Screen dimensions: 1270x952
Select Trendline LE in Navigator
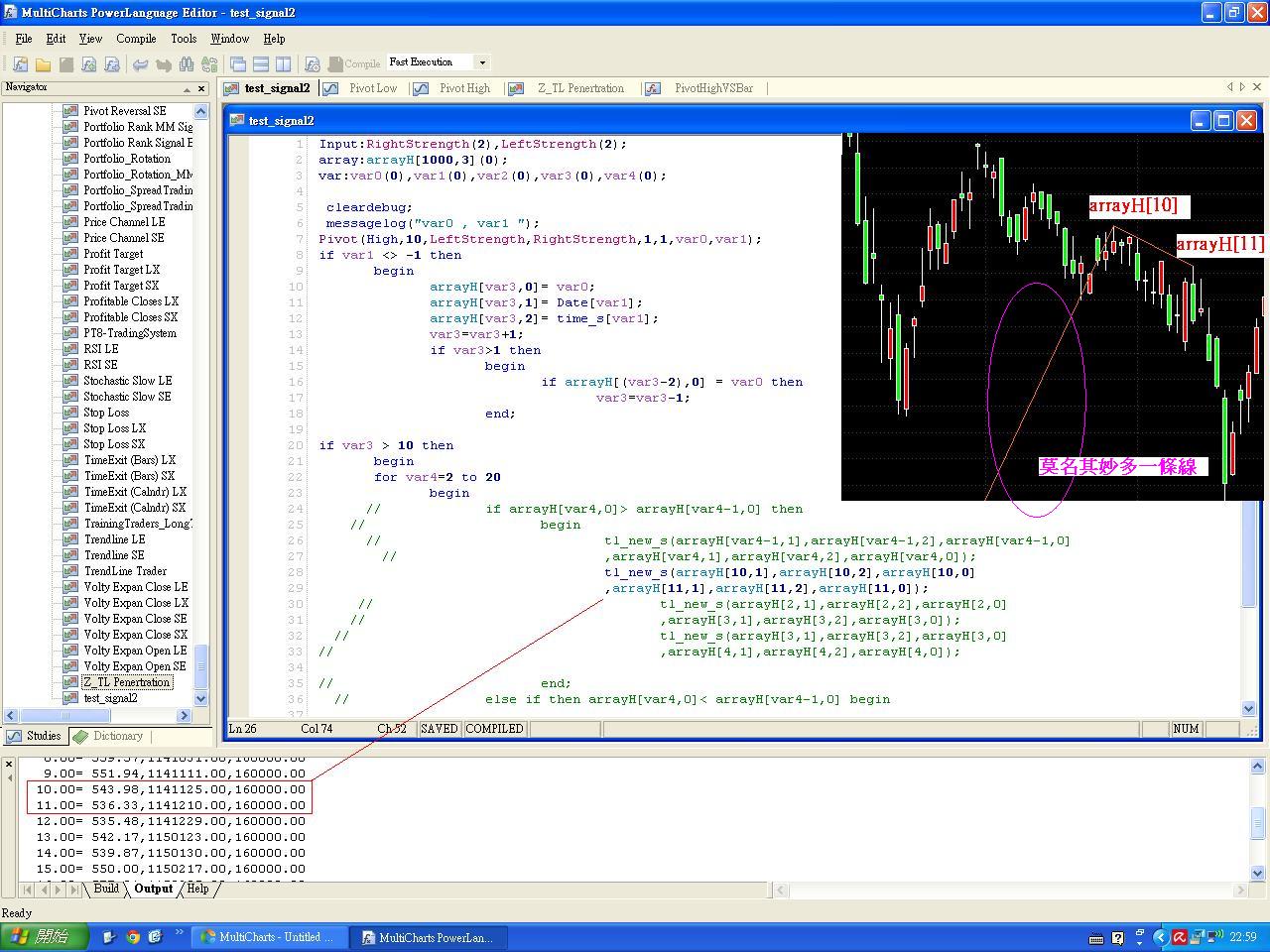point(114,539)
